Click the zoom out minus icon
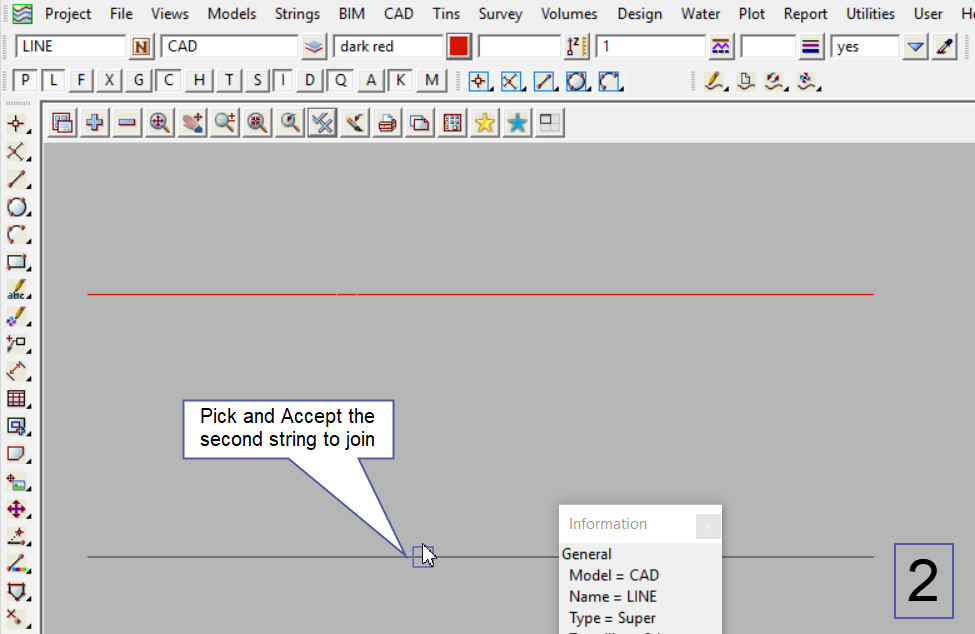Screen dimensions: 975x634 click(x=127, y=123)
